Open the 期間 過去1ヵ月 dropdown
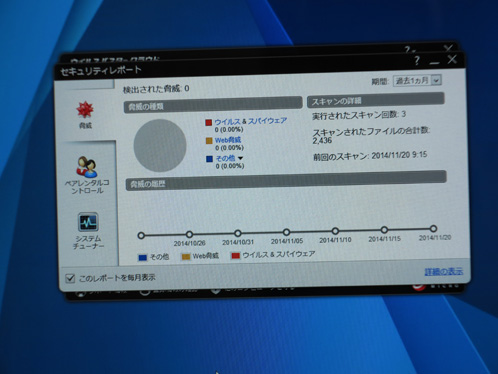Viewport: 498px width, 374px height. click(x=418, y=81)
